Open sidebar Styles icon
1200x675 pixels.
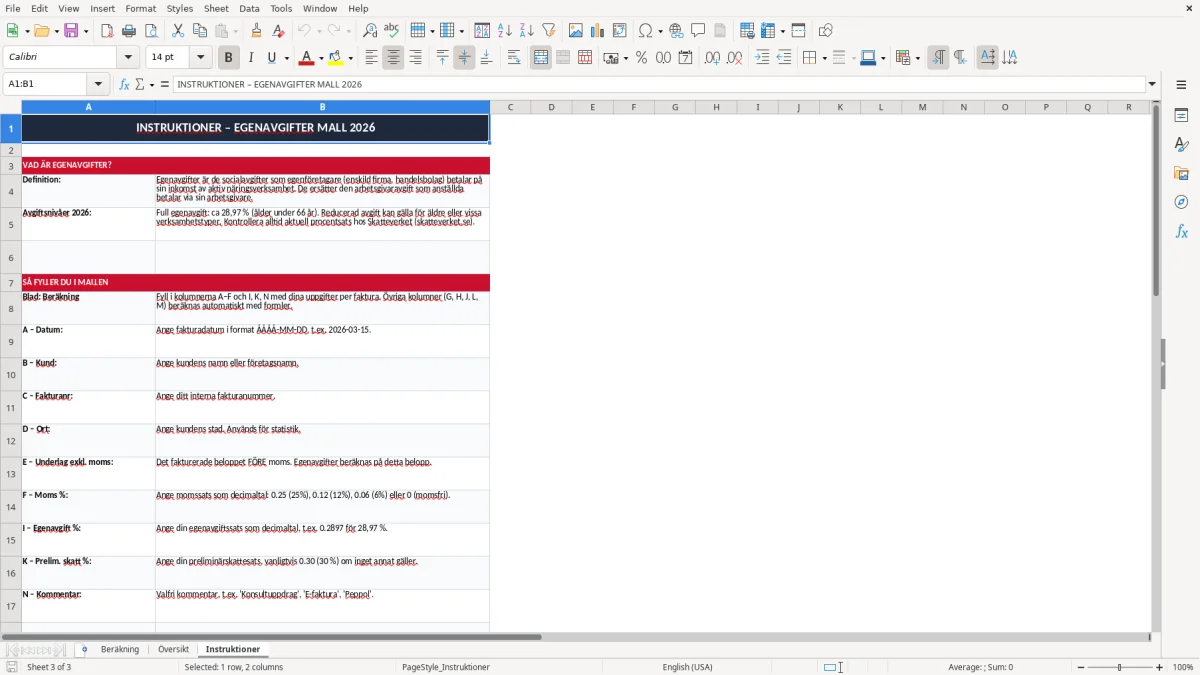(1181, 145)
